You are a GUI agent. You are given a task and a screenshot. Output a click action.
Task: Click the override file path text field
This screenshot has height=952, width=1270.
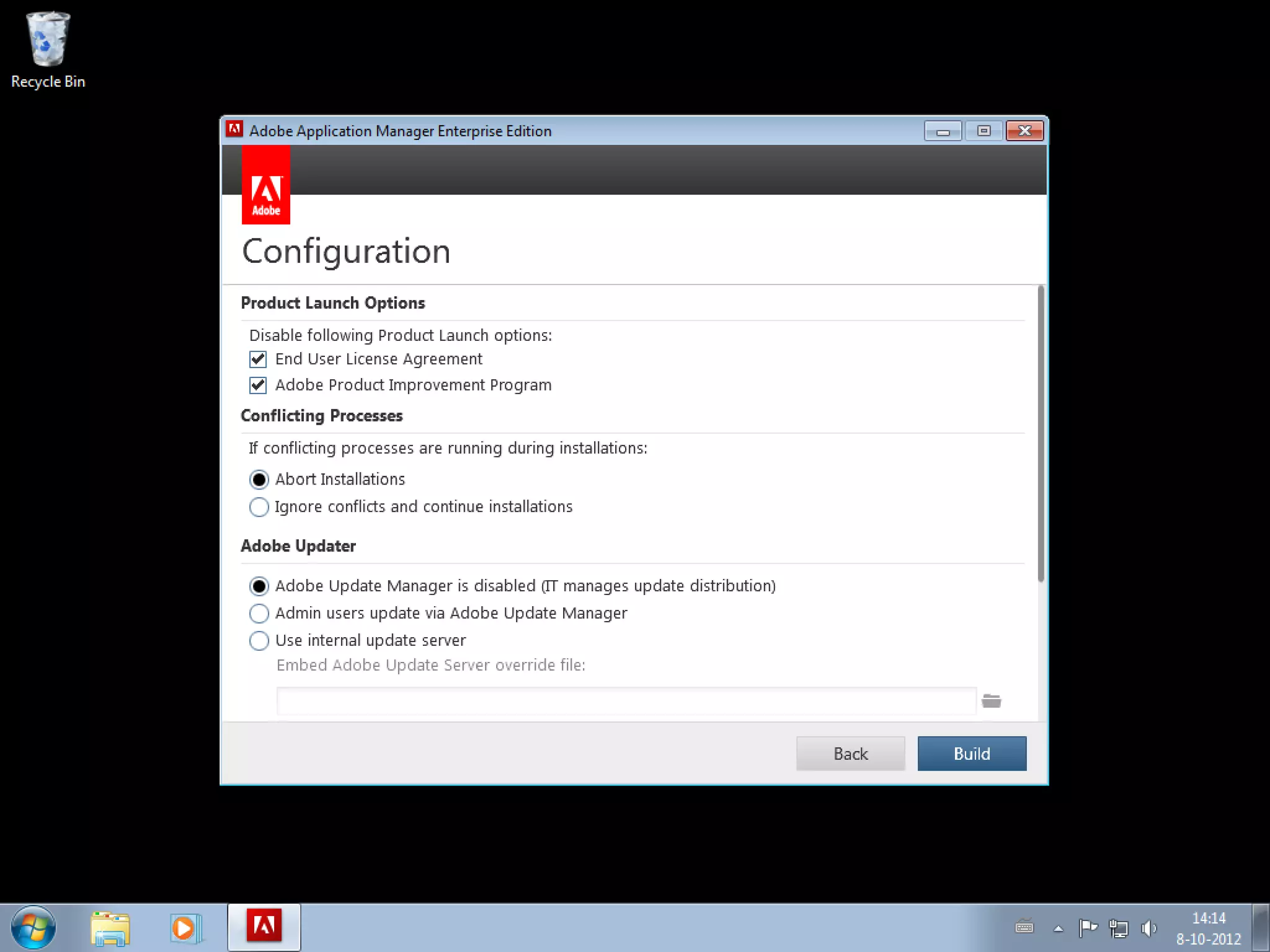coord(626,701)
